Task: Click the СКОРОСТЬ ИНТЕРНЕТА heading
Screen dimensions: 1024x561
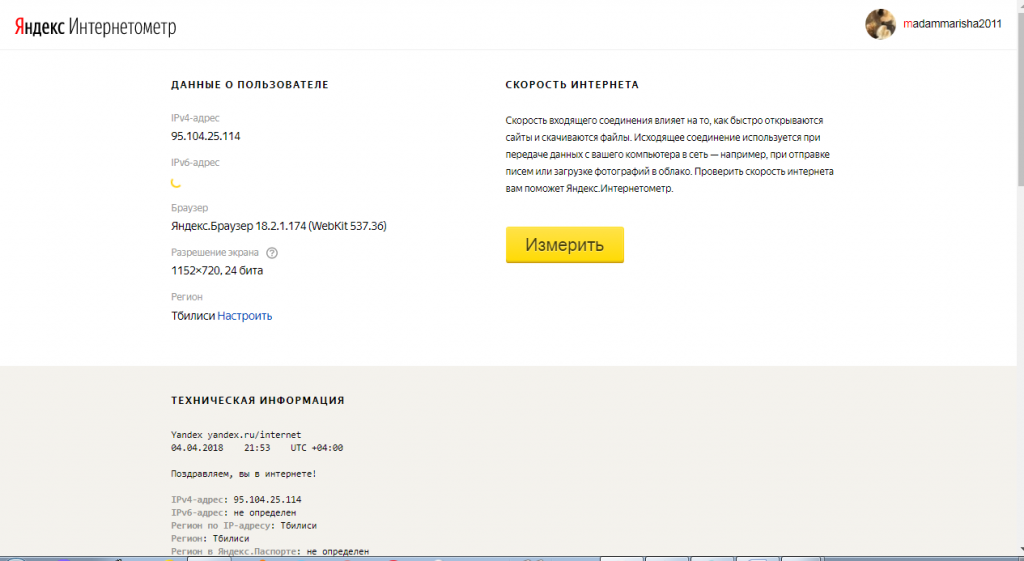Action: click(x=572, y=85)
